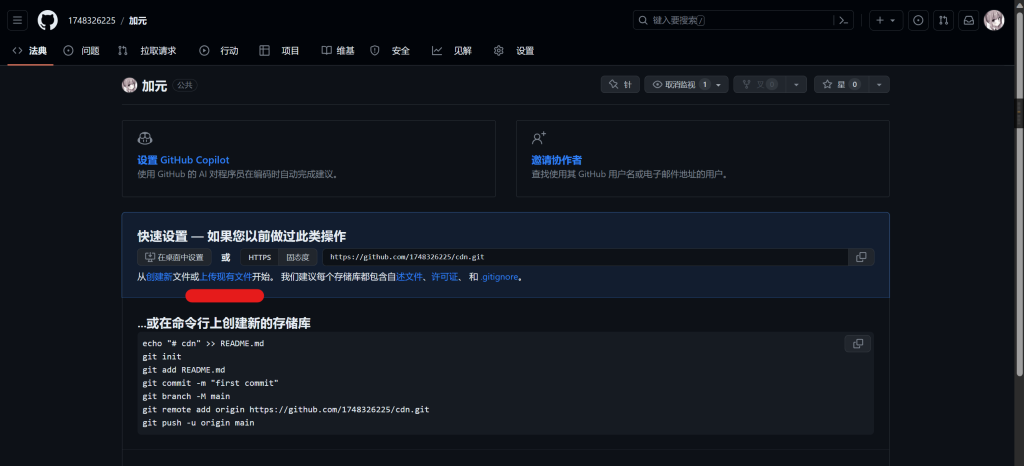Switch to the 维基 wiki tab
The width and height of the screenshot is (1024, 466).
click(338, 51)
